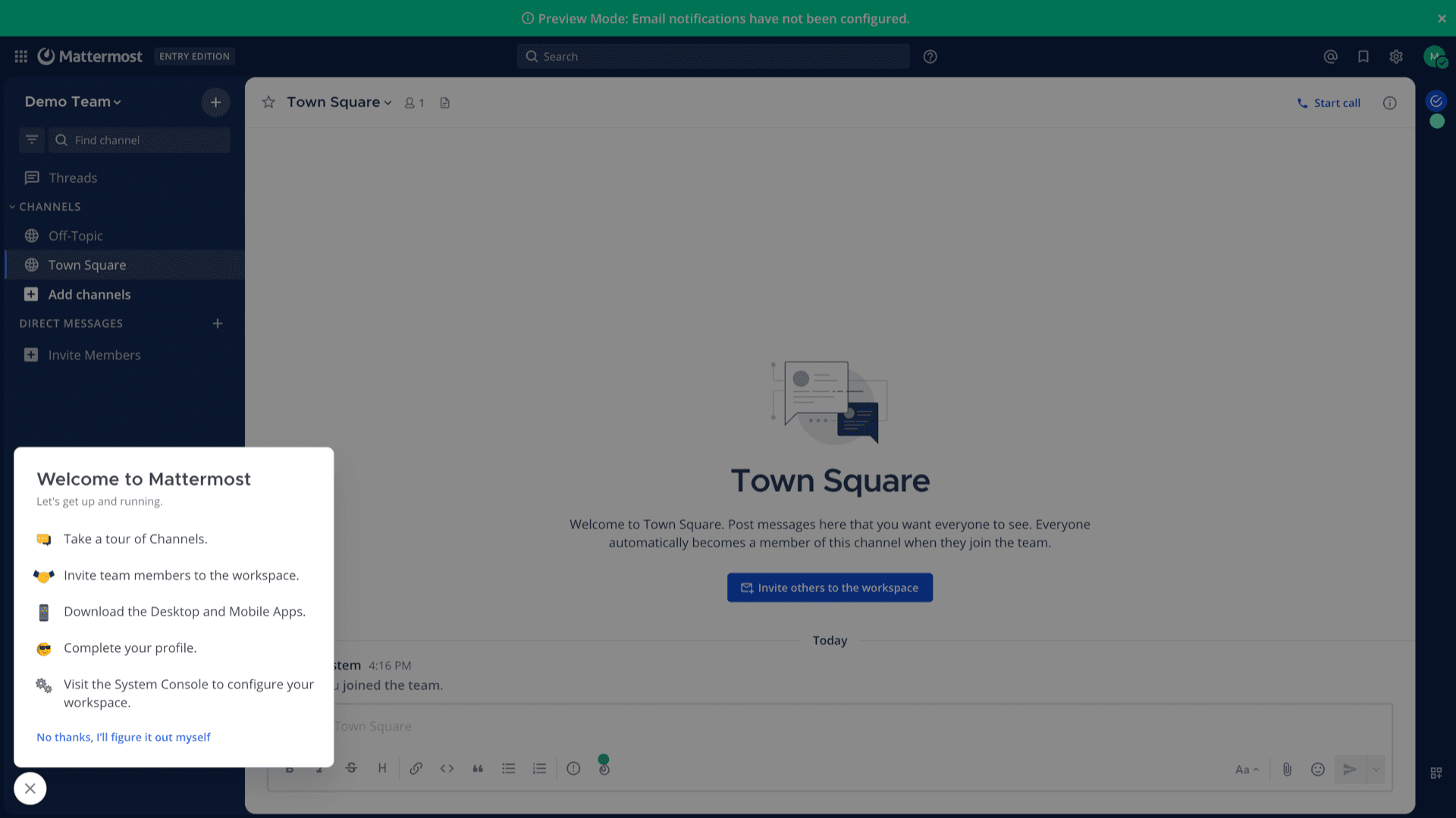1456x818 pixels.
Task: Open the product switcher grid icon
Action: pos(20,56)
